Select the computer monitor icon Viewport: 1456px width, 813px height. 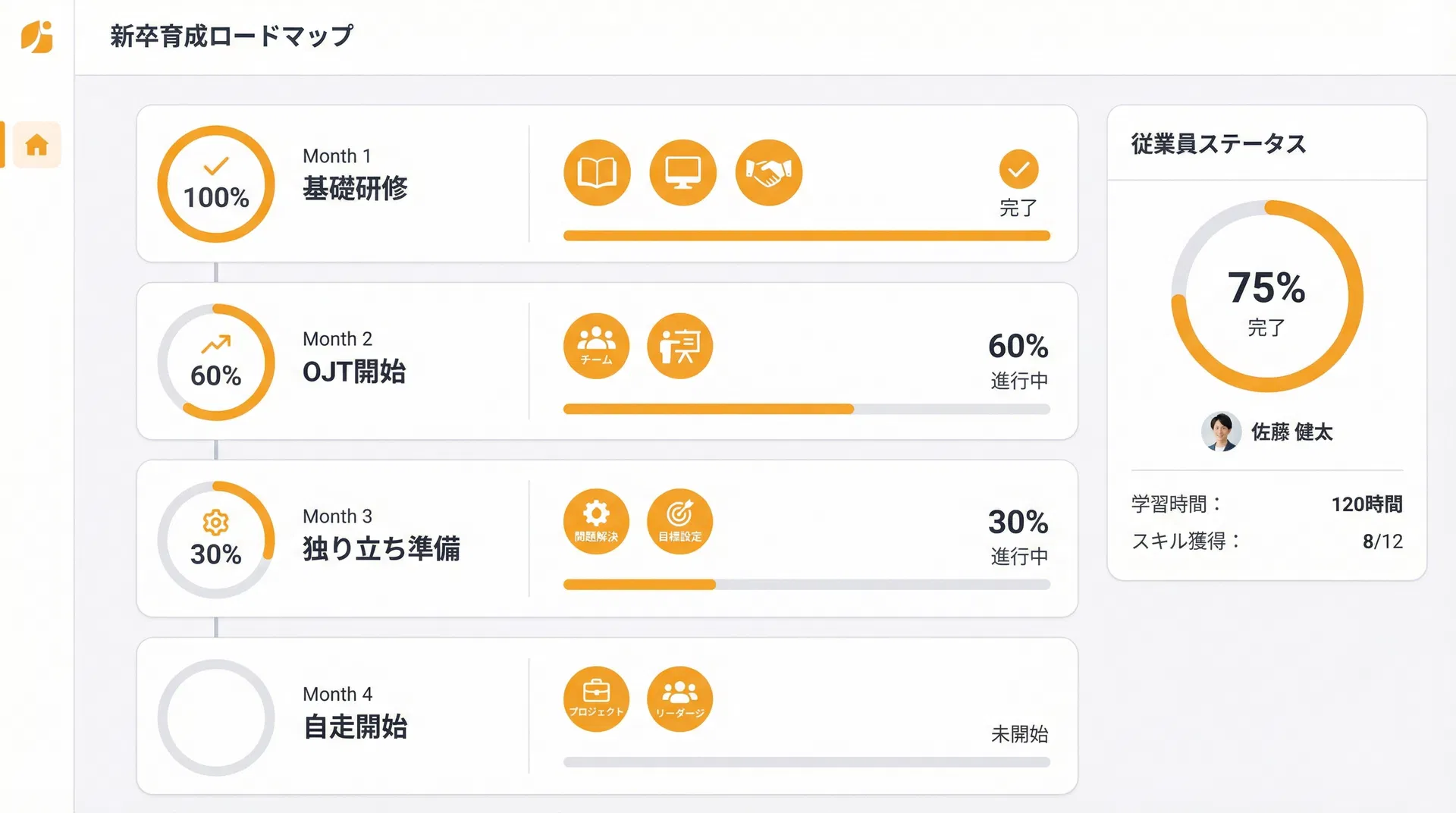682,173
